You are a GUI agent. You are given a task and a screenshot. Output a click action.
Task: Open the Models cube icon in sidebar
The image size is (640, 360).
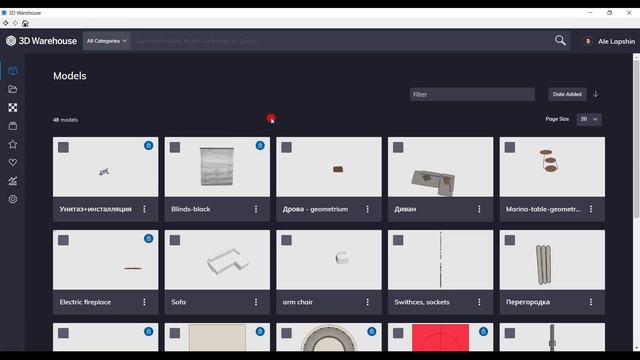pyautogui.click(x=13, y=71)
